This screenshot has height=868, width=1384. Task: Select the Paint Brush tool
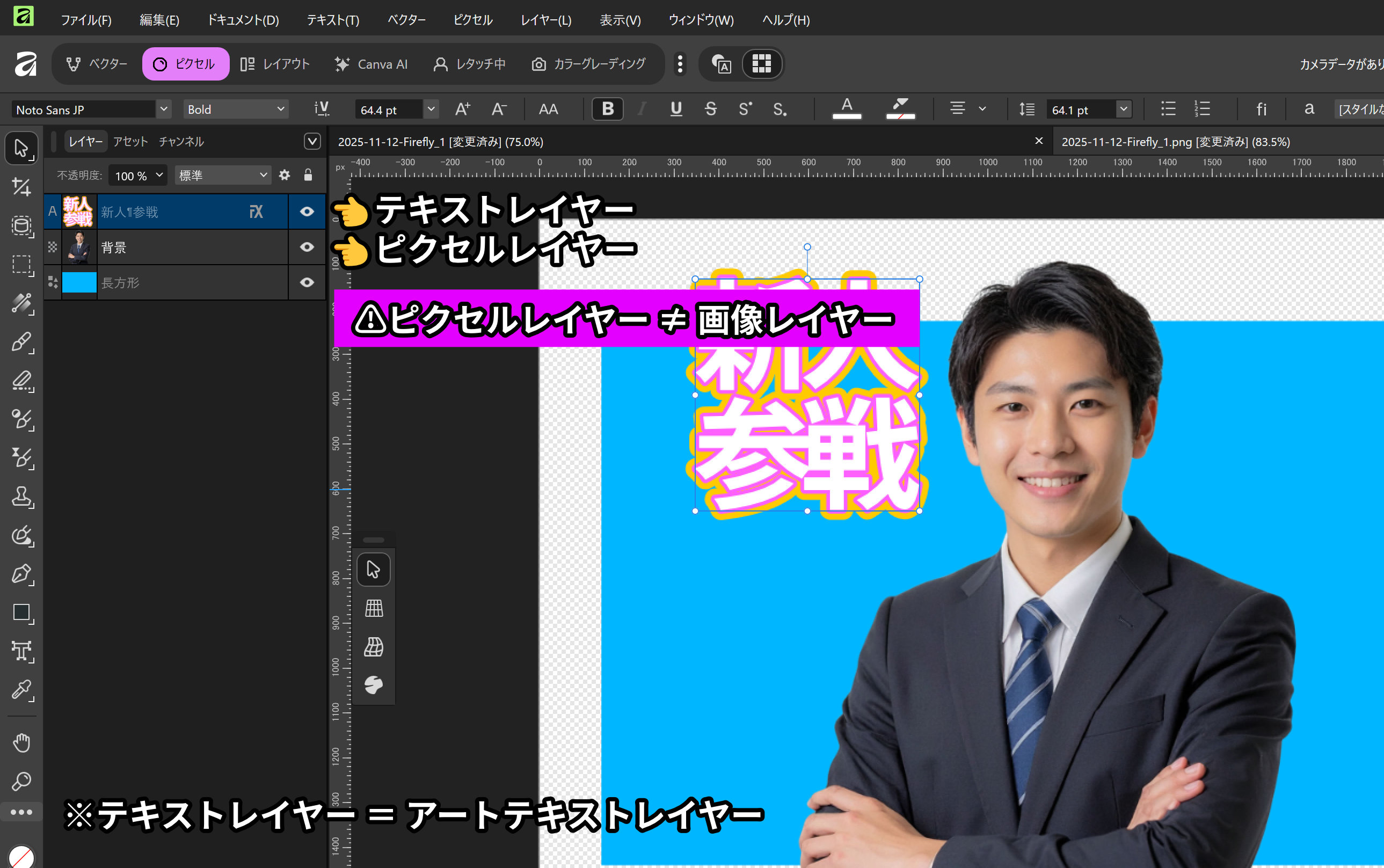(x=21, y=341)
